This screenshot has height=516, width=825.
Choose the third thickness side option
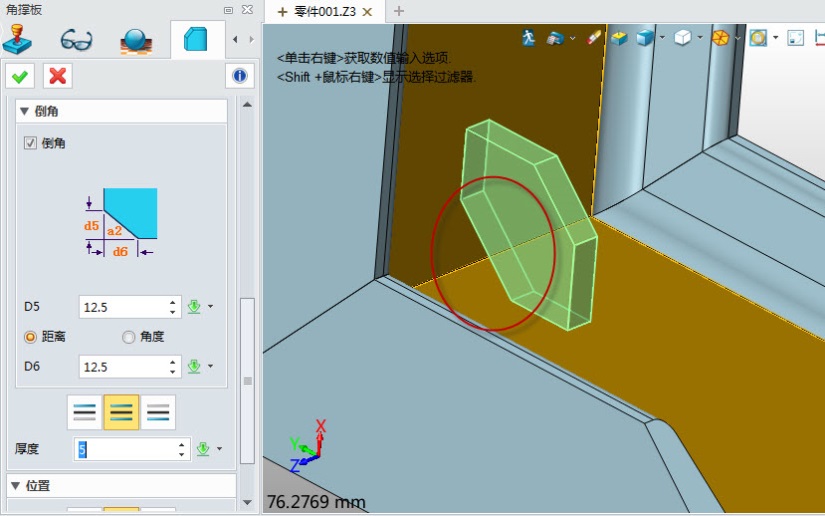pos(158,412)
